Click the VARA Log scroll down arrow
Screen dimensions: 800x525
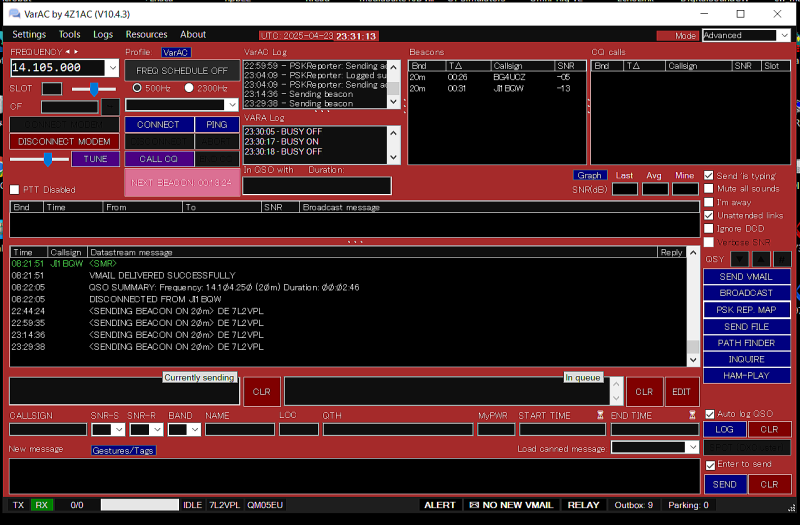pyautogui.click(x=393, y=157)
